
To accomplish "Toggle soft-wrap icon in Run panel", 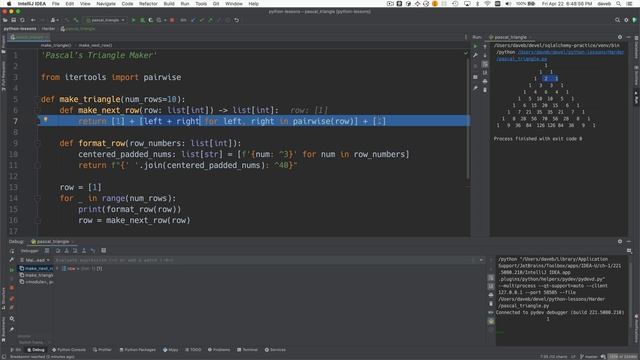I will (485, 64).
